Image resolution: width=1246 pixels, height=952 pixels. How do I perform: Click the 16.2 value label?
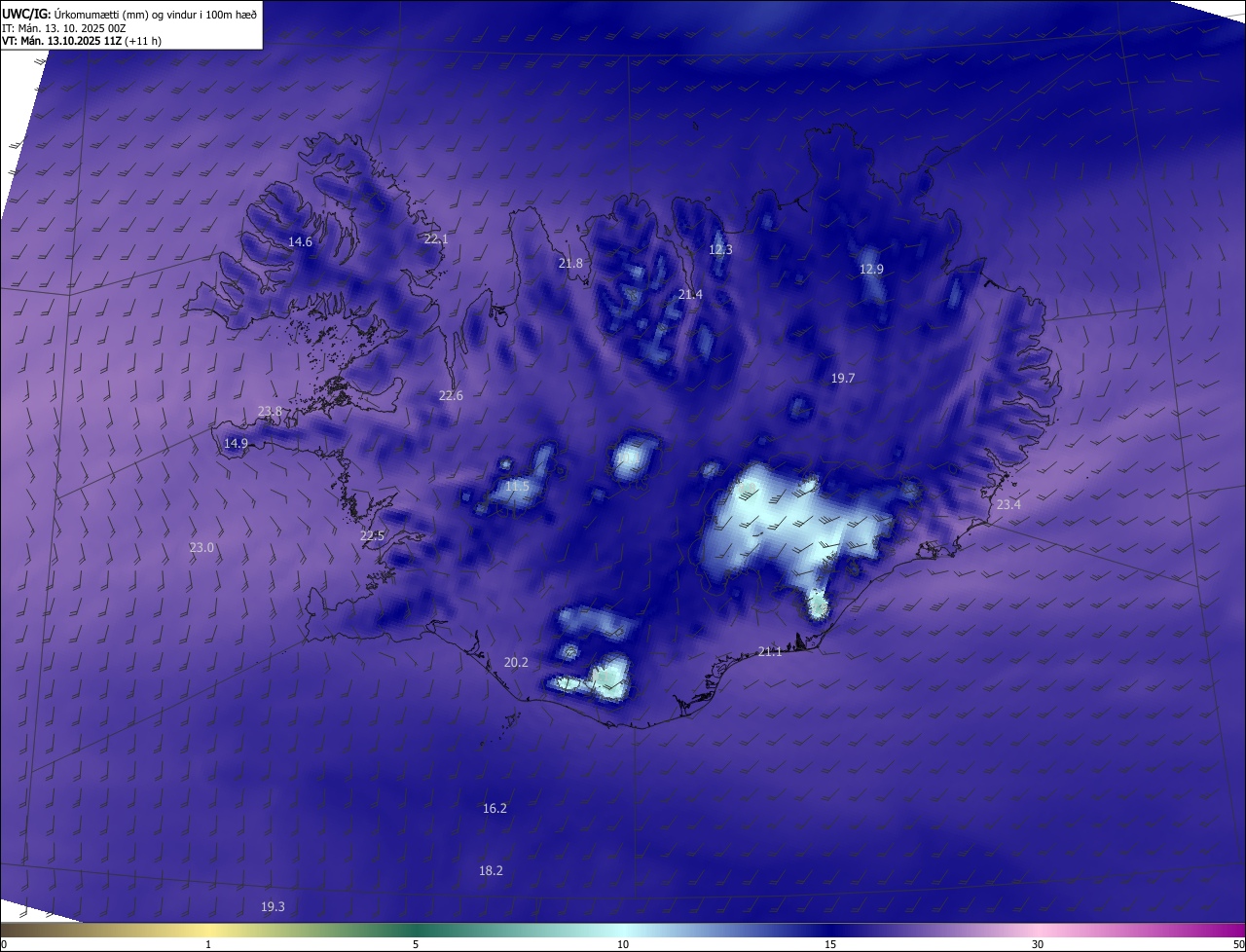coord(495,808)
